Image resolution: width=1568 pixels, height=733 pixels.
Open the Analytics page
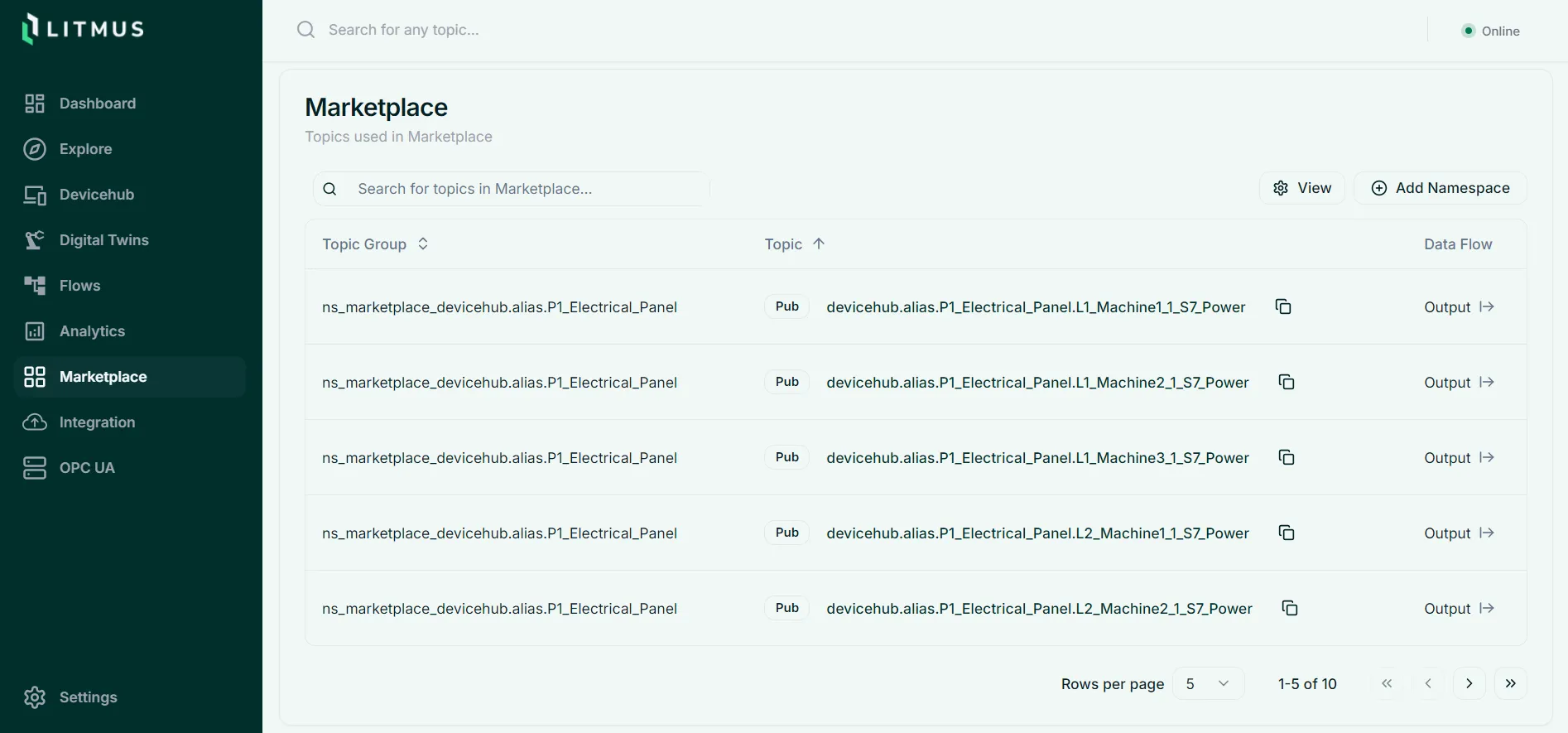tap(130, 331)
